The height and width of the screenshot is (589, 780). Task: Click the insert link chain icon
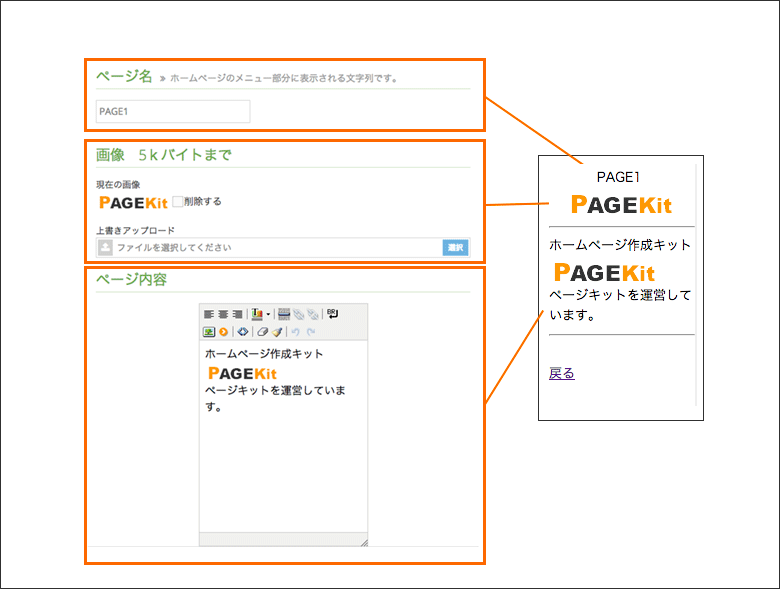pyautogui.click(x=298, y=314)
